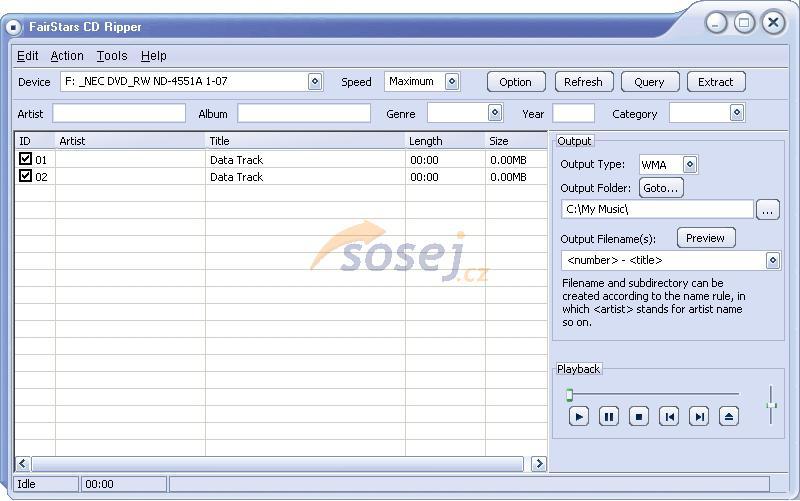Click the Year input field
This screenshot has width=800, height=501.
[x=573, y=113]
